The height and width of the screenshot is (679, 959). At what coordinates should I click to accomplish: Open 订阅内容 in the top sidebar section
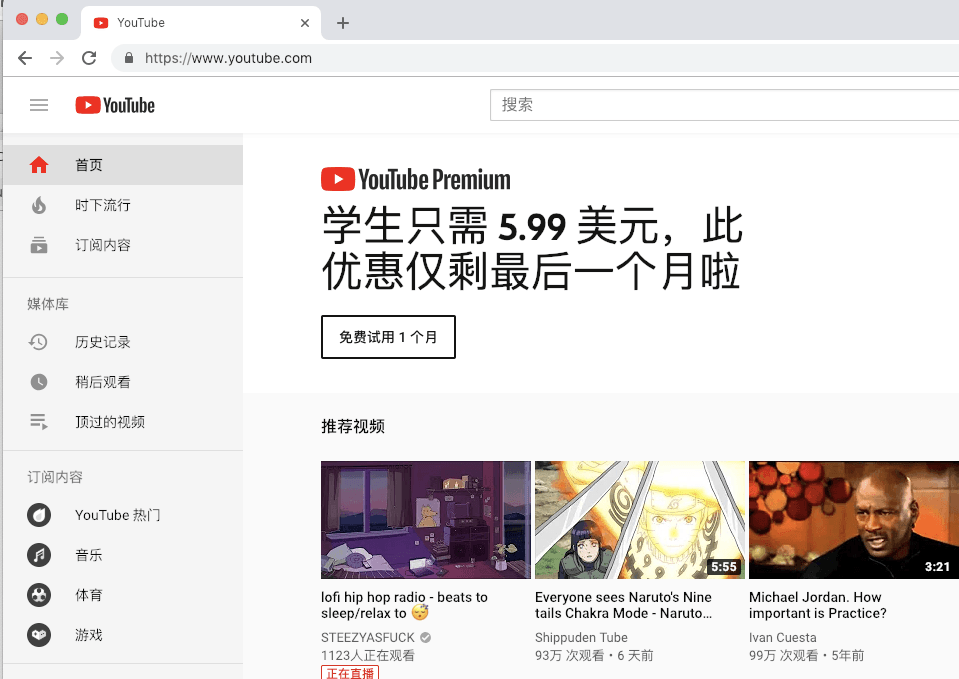[x=123, y=245]
